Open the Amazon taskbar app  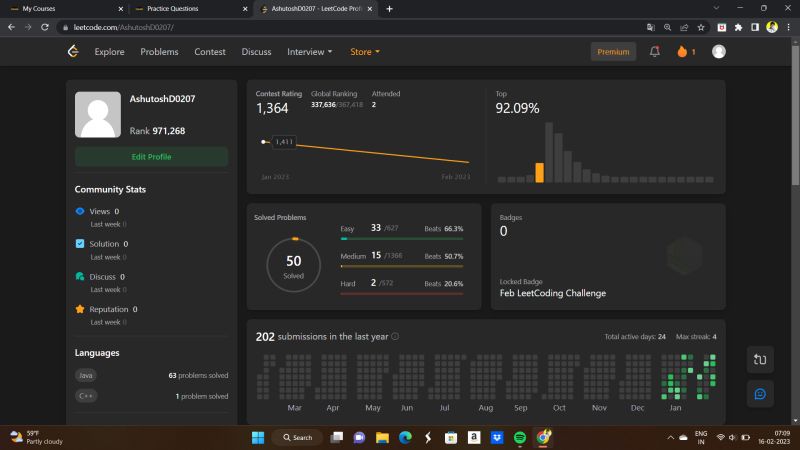[474, 438]
